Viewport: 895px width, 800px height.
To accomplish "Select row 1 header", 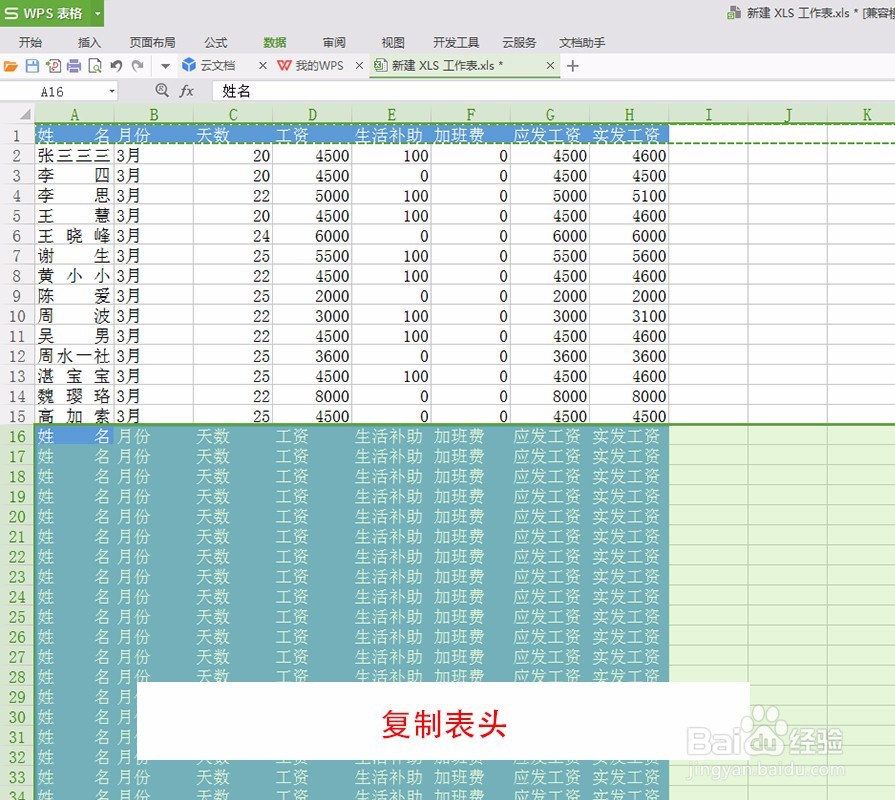I will coord(16,135).
